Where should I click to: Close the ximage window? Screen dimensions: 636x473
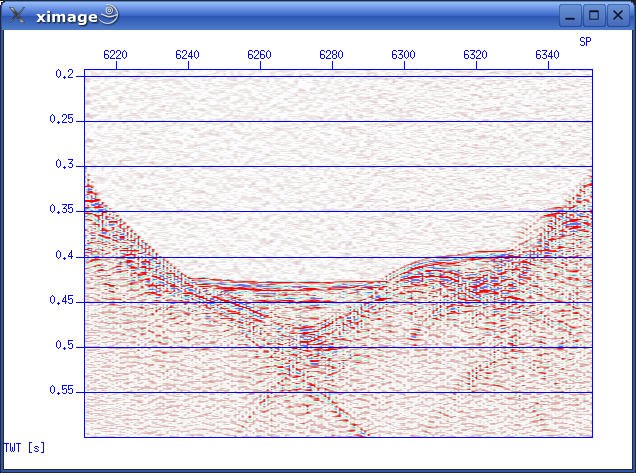pos(617,15)
